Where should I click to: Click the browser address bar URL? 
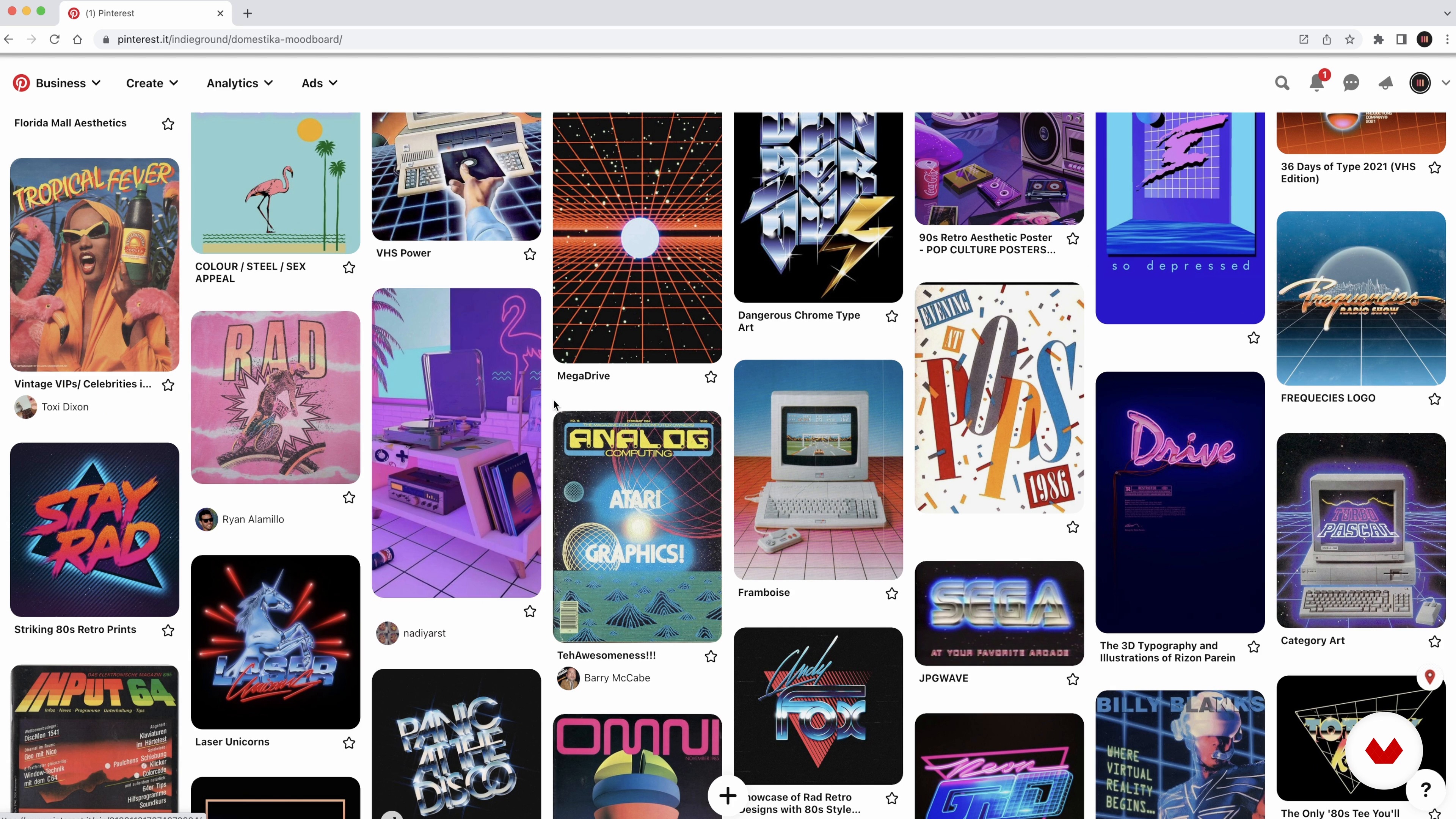229,39
